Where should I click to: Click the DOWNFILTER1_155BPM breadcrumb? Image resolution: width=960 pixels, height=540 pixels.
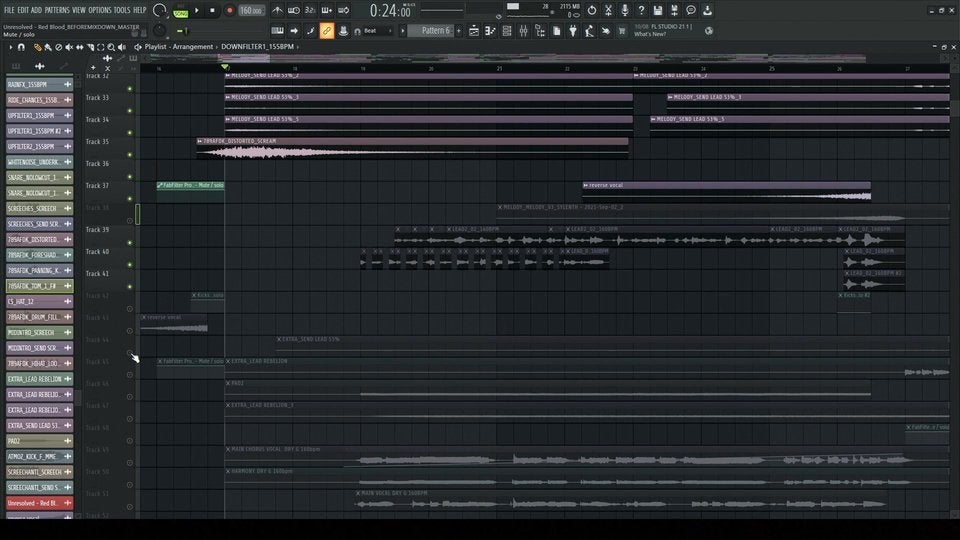coord(257,47)
